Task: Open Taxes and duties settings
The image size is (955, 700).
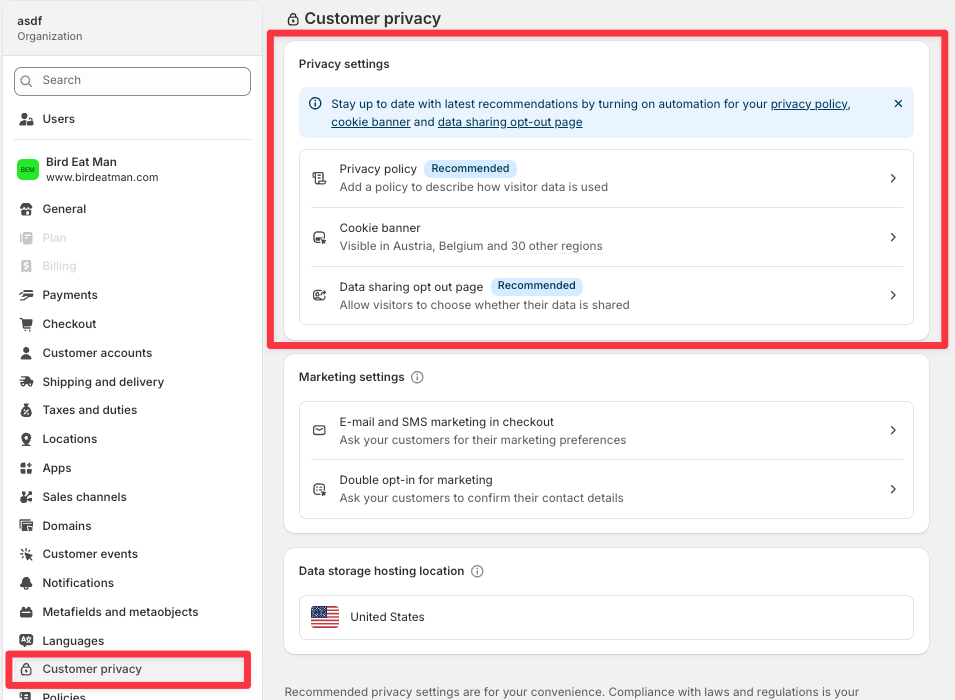Action: tap(132, 410)
